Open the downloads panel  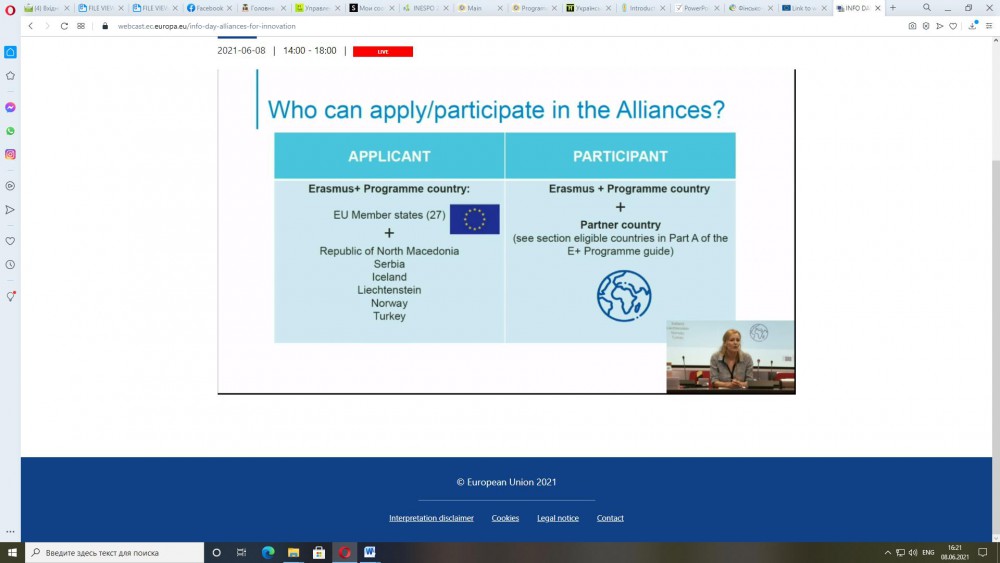click(973, 26)
